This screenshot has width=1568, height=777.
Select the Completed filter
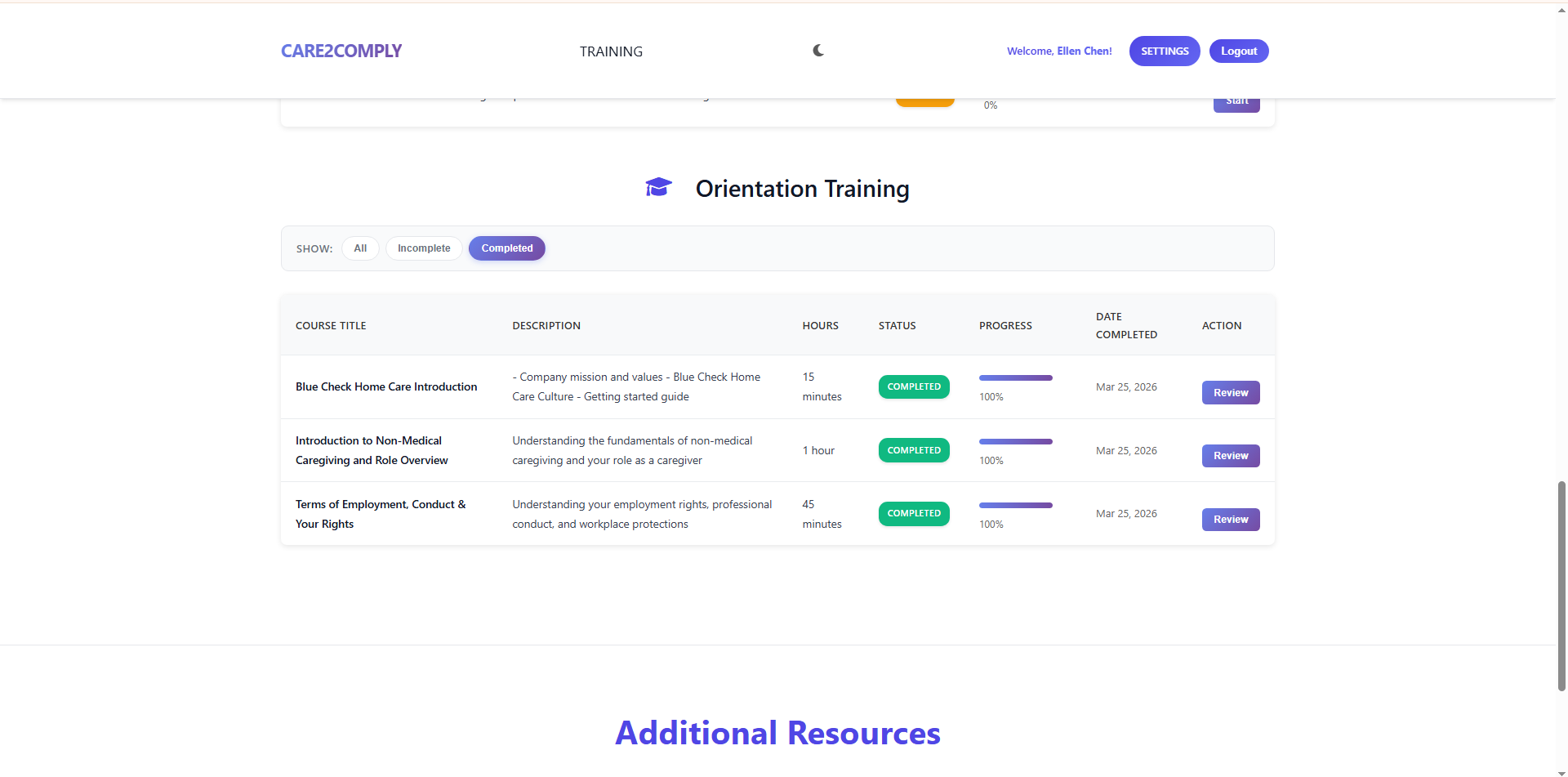pyautogui.click(x=506, y=248)
